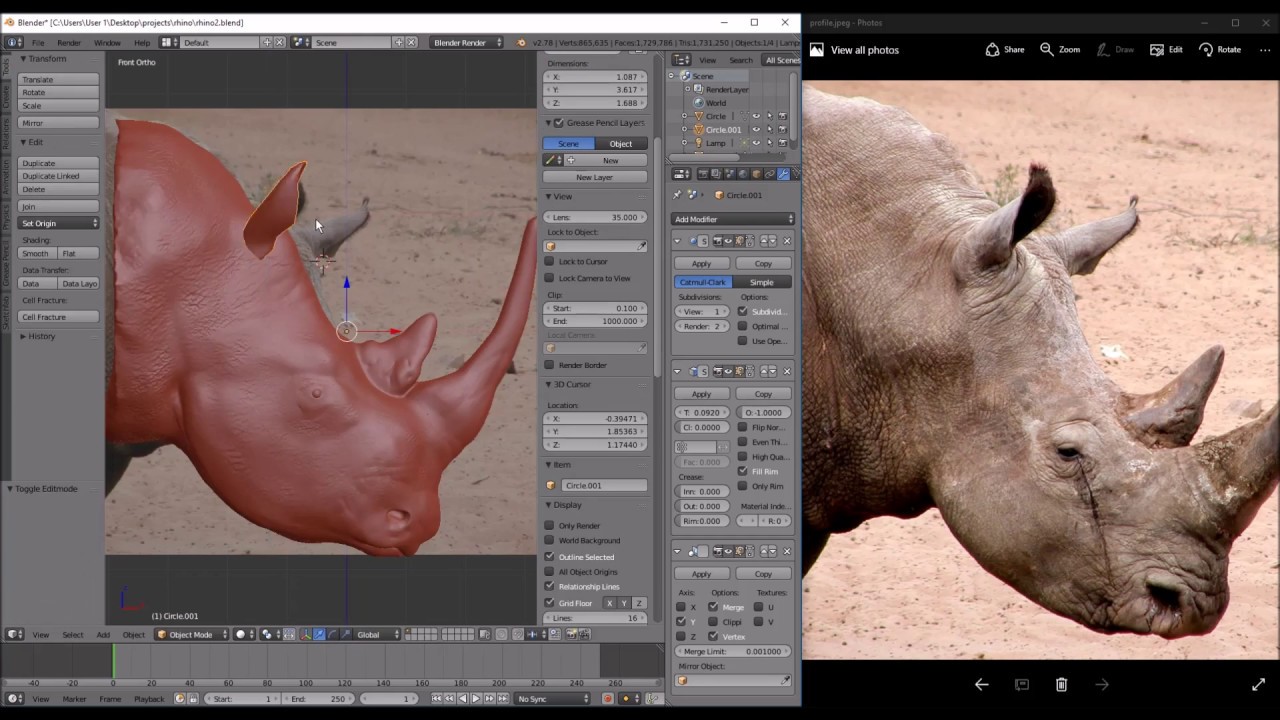
Task: Click Rotate icon in the Photos window
Action: [1220, 49]
